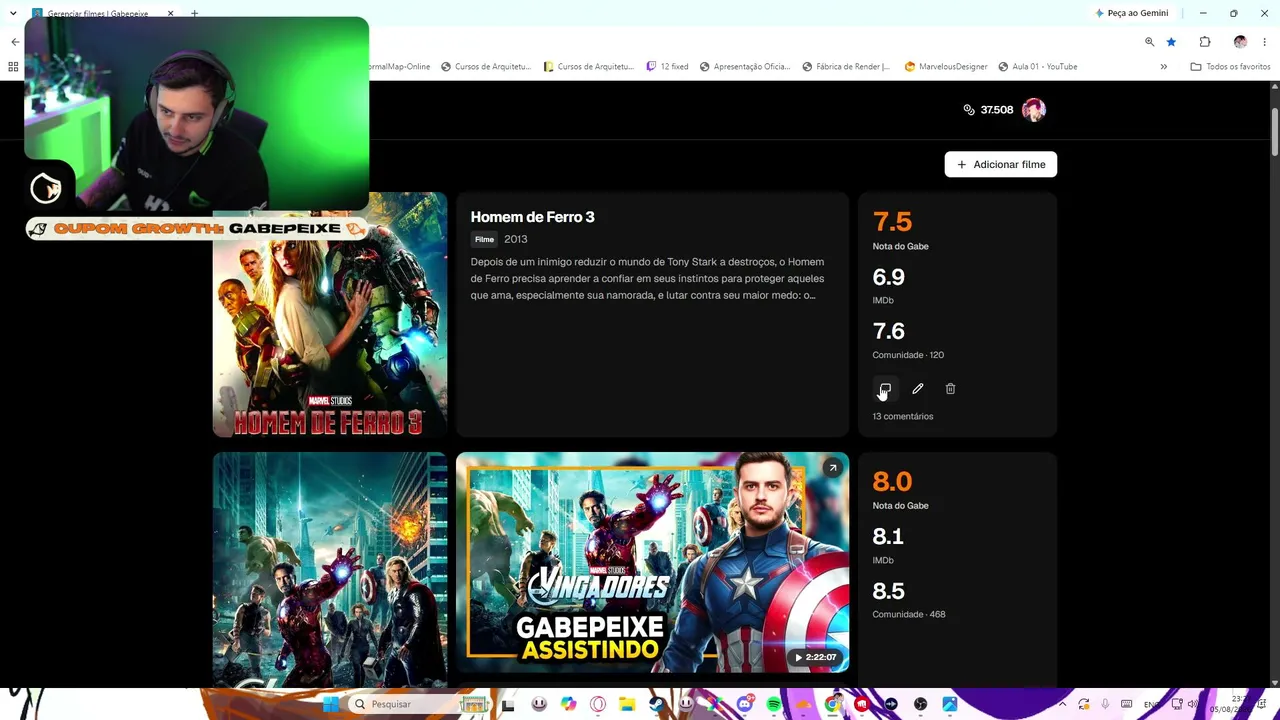Open the Fábrica de Render bookmark
Image resolution: width=1280 pixels, height=720 pixels.
(x=847, y=67)
